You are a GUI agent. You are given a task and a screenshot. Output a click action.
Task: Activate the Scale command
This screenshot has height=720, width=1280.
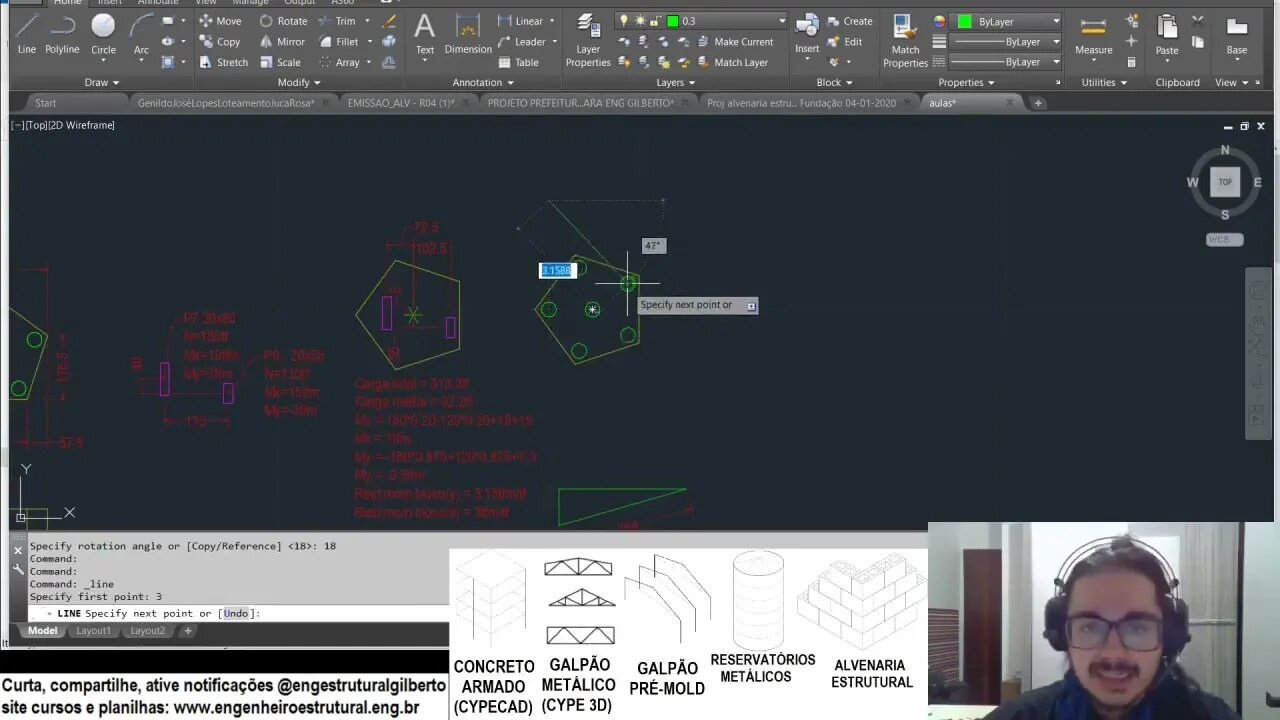click(279, 62)
